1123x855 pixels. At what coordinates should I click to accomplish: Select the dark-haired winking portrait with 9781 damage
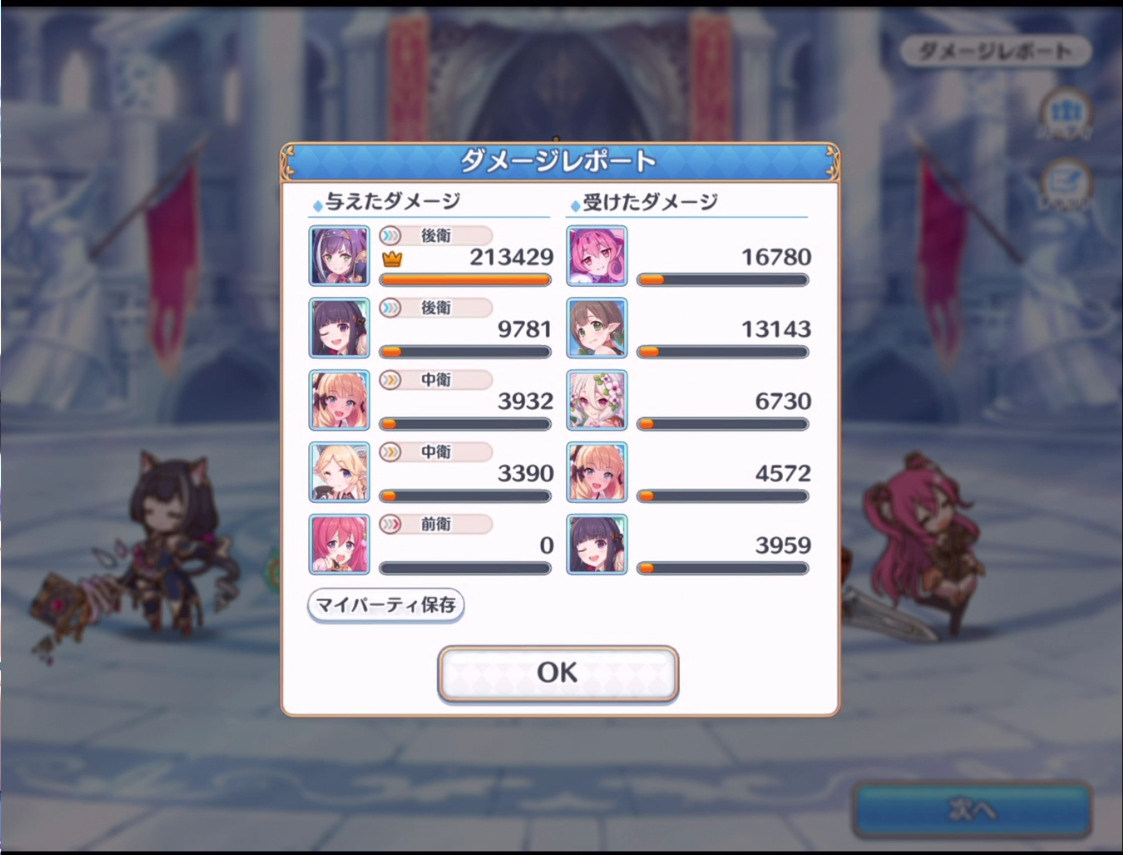coord(339,328)
